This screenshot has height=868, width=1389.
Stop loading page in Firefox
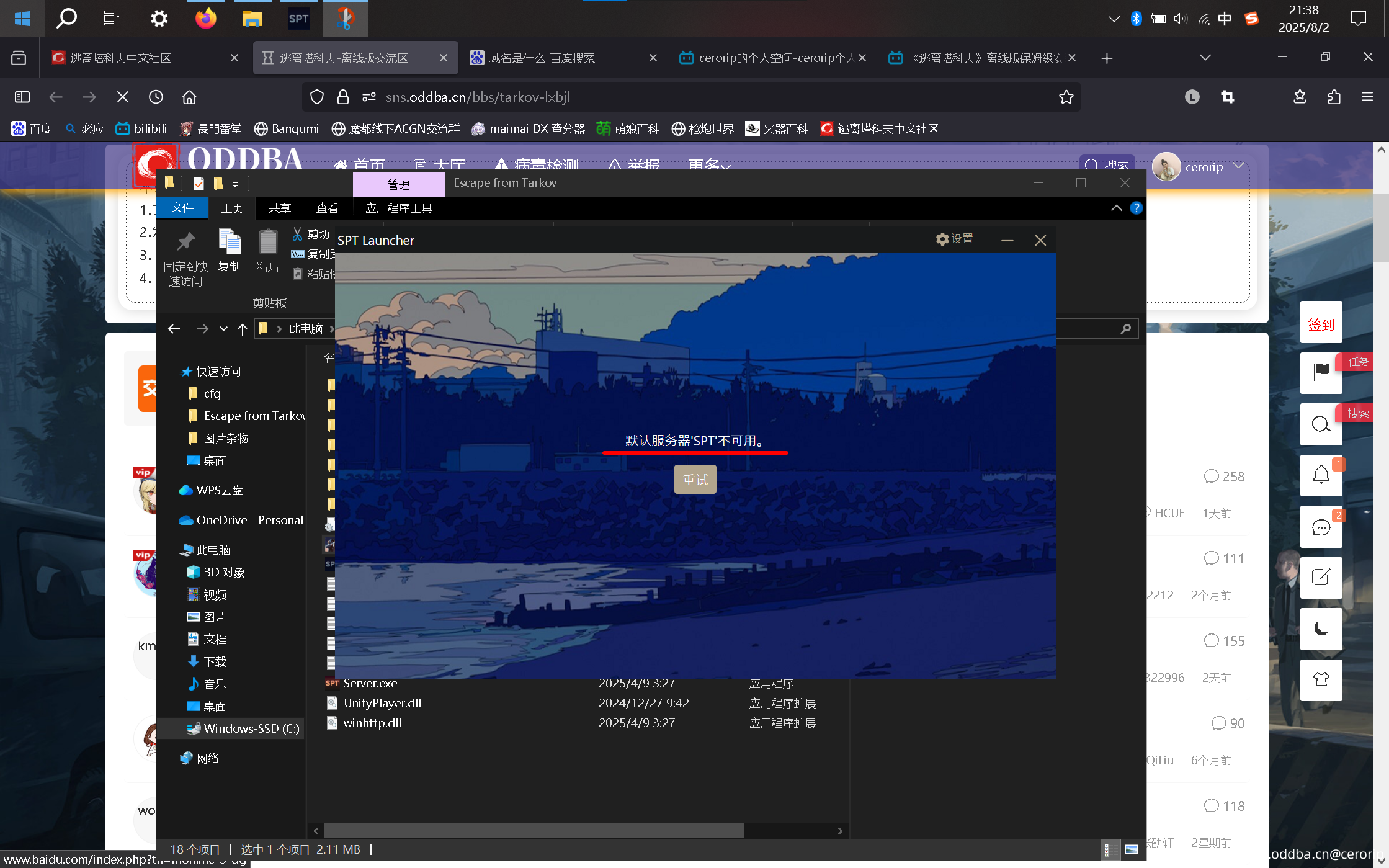click(x=123, y=97)
